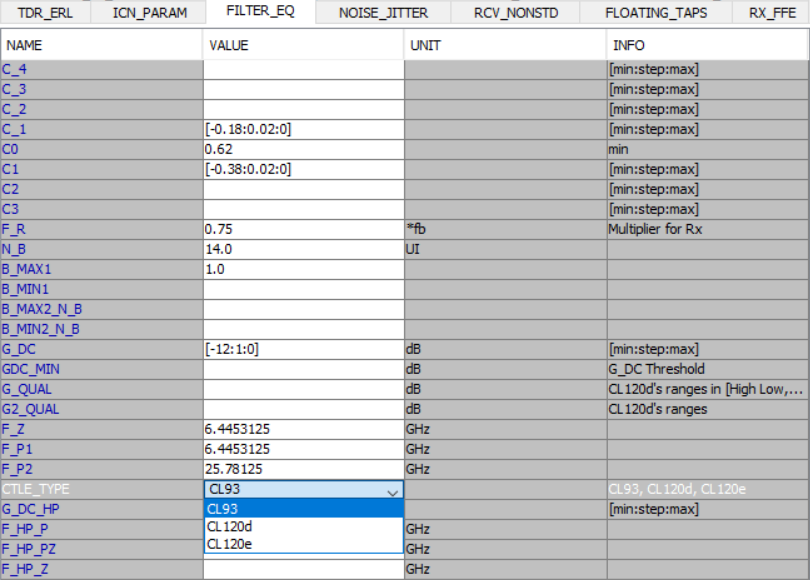Select the GDC_MIN parameter name
Screen dimensions: 810x580
tap(102, 369)
